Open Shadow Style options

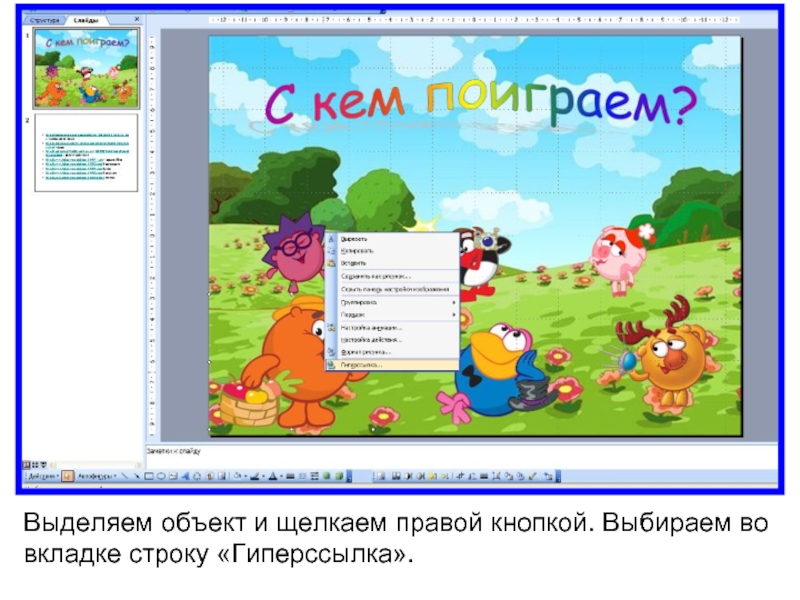327,477
